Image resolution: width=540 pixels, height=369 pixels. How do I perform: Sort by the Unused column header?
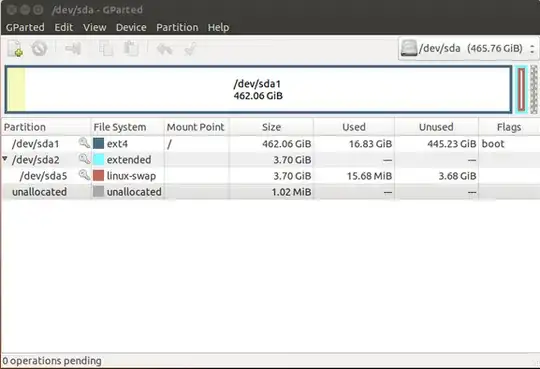(x=436, y=127)
